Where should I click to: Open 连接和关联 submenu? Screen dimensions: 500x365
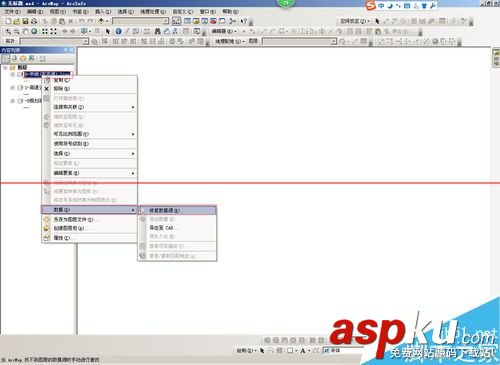(89, 107)
